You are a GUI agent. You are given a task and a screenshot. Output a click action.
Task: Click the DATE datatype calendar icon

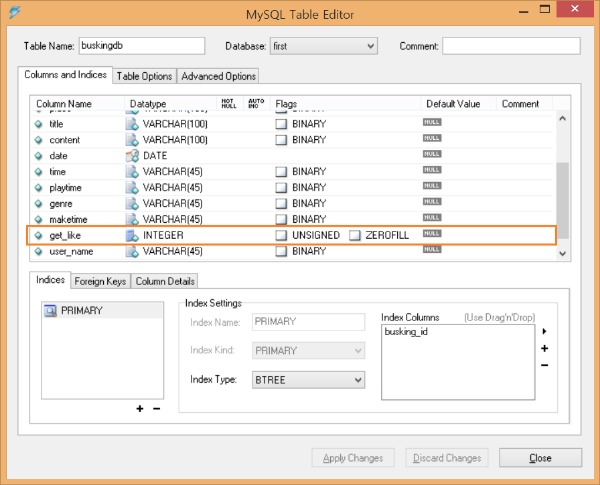click(131, 156)
